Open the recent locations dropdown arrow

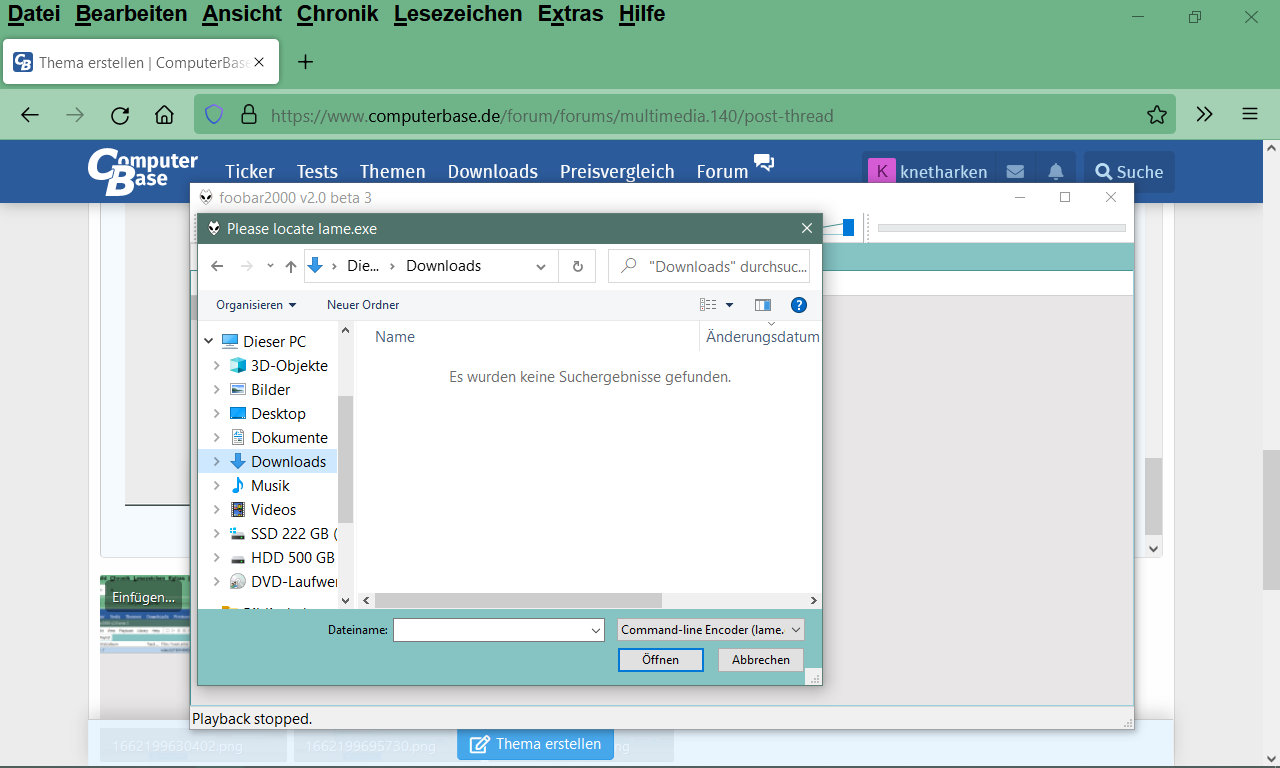coord(270,266)
